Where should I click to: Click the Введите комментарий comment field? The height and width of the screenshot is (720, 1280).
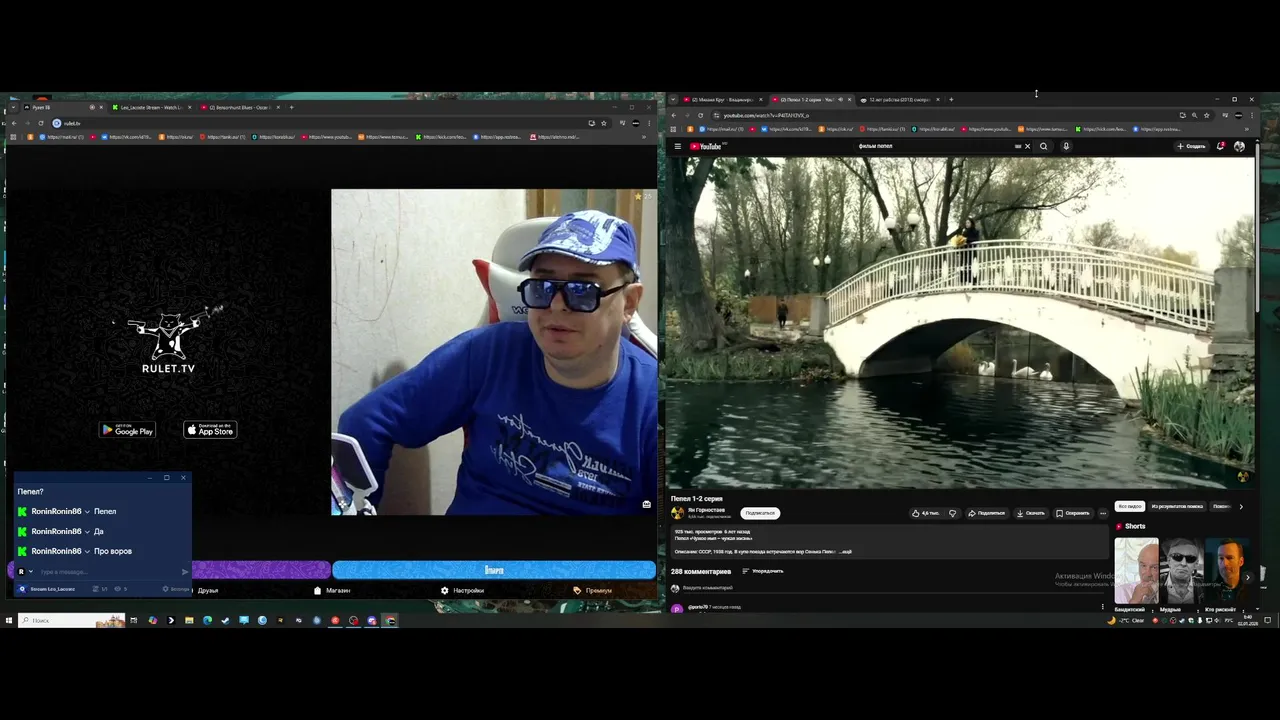point(892,588)
